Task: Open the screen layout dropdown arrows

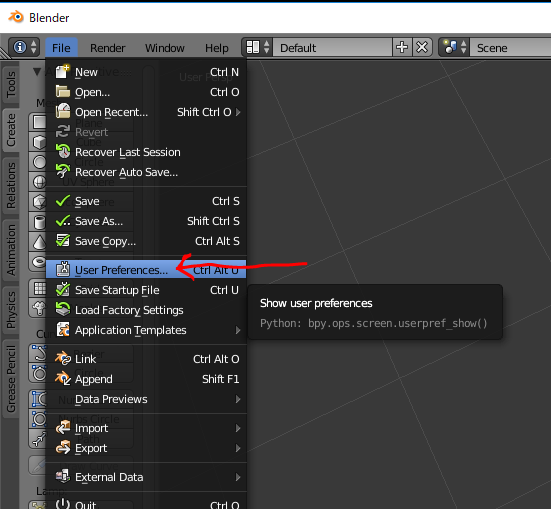Action: pyautogui.click(x=267, y=47)
